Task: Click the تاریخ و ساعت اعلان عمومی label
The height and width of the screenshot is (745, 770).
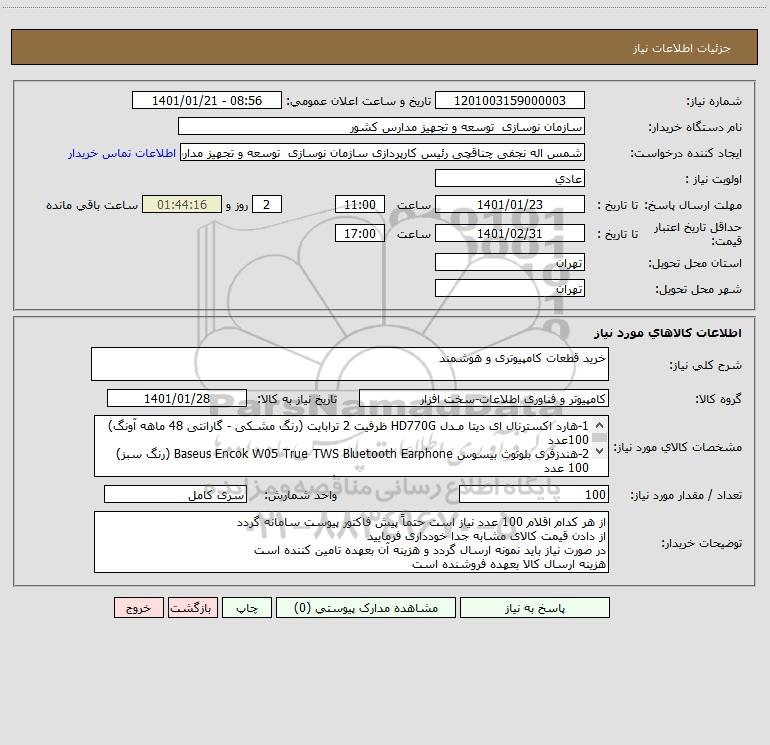Action: (359, 101)
